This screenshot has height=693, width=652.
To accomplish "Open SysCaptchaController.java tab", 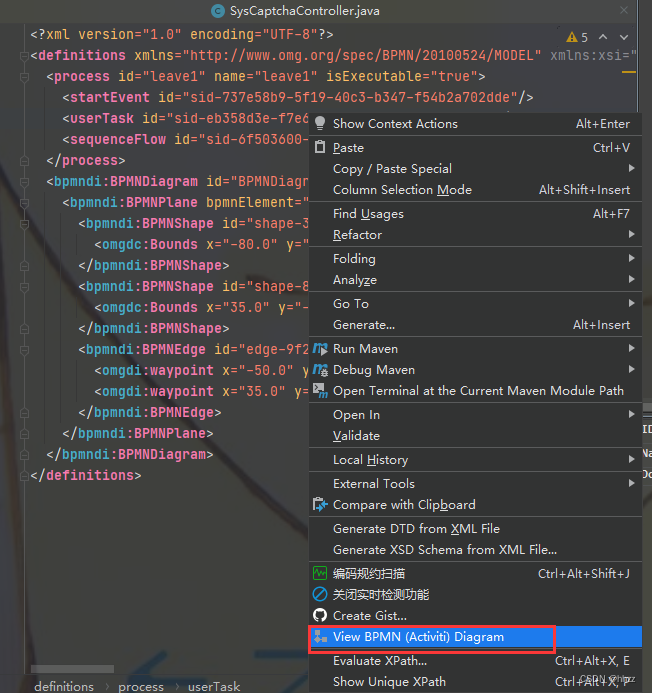I will (x=305, y=11).
